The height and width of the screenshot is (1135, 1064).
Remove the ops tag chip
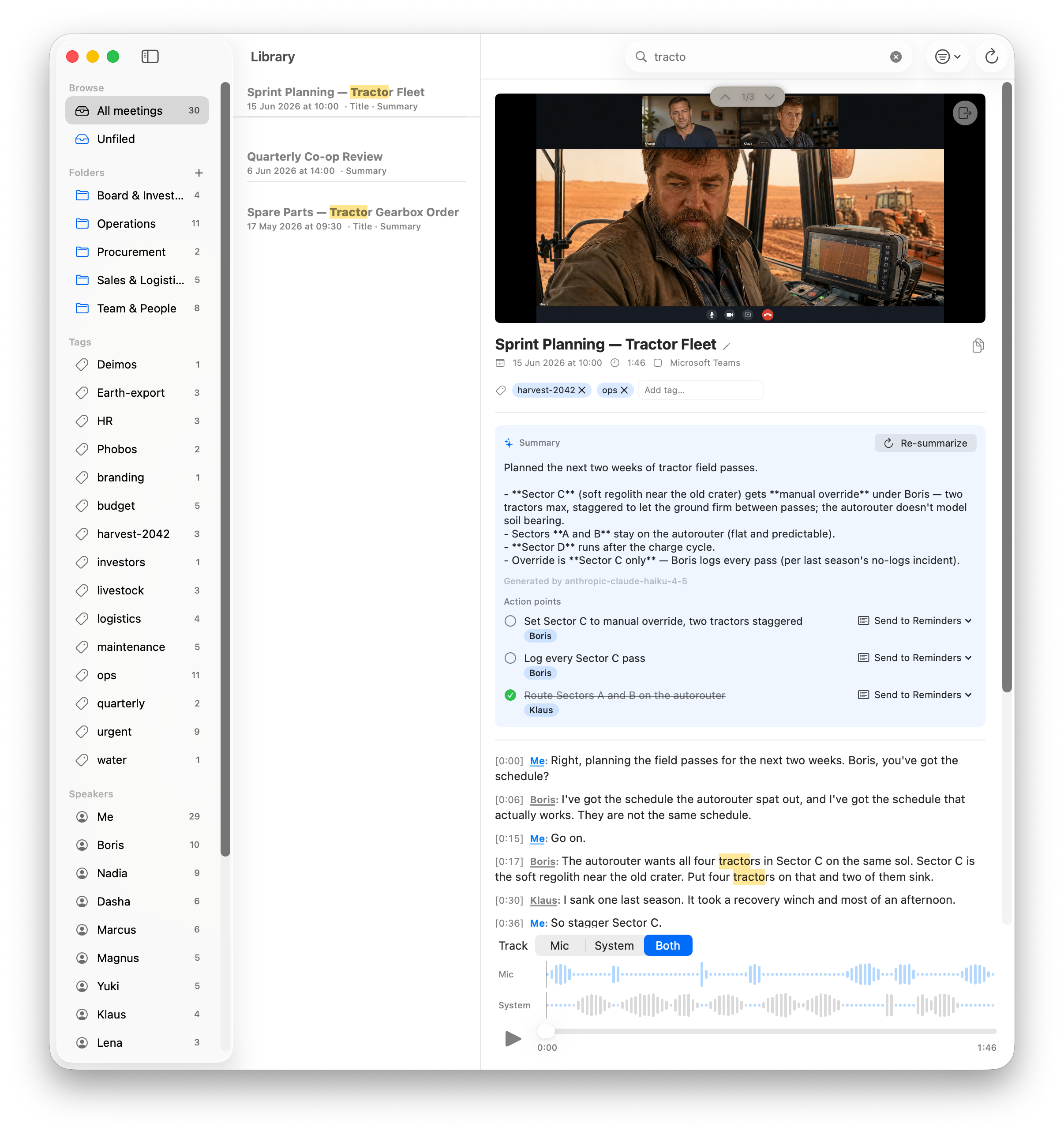pyautogui.click(x=624, y=390)
